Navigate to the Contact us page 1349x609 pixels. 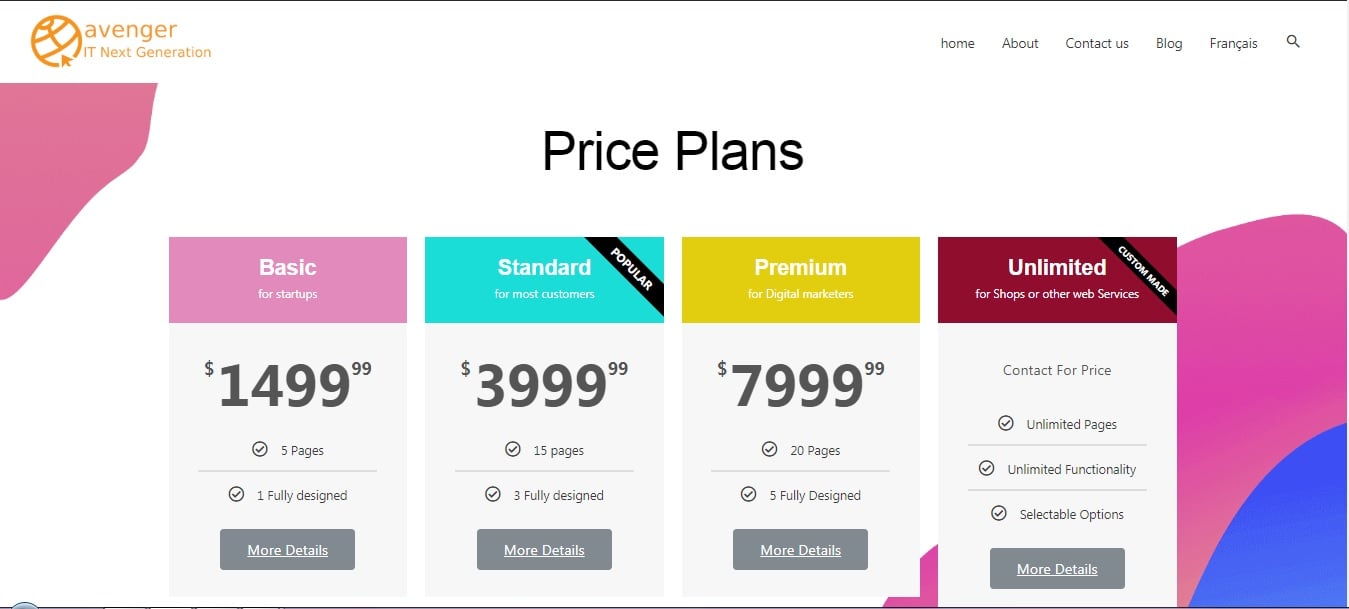coord(1097,43)
